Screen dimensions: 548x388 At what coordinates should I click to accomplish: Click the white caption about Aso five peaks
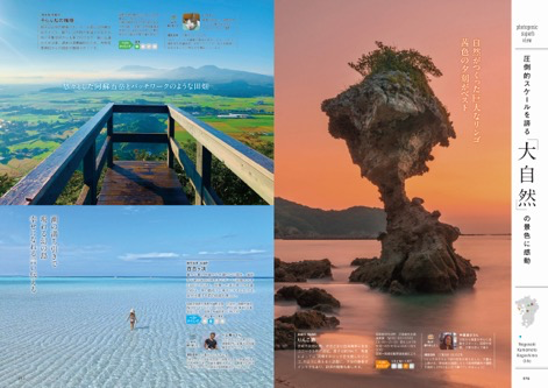click(x=137, y=86)
